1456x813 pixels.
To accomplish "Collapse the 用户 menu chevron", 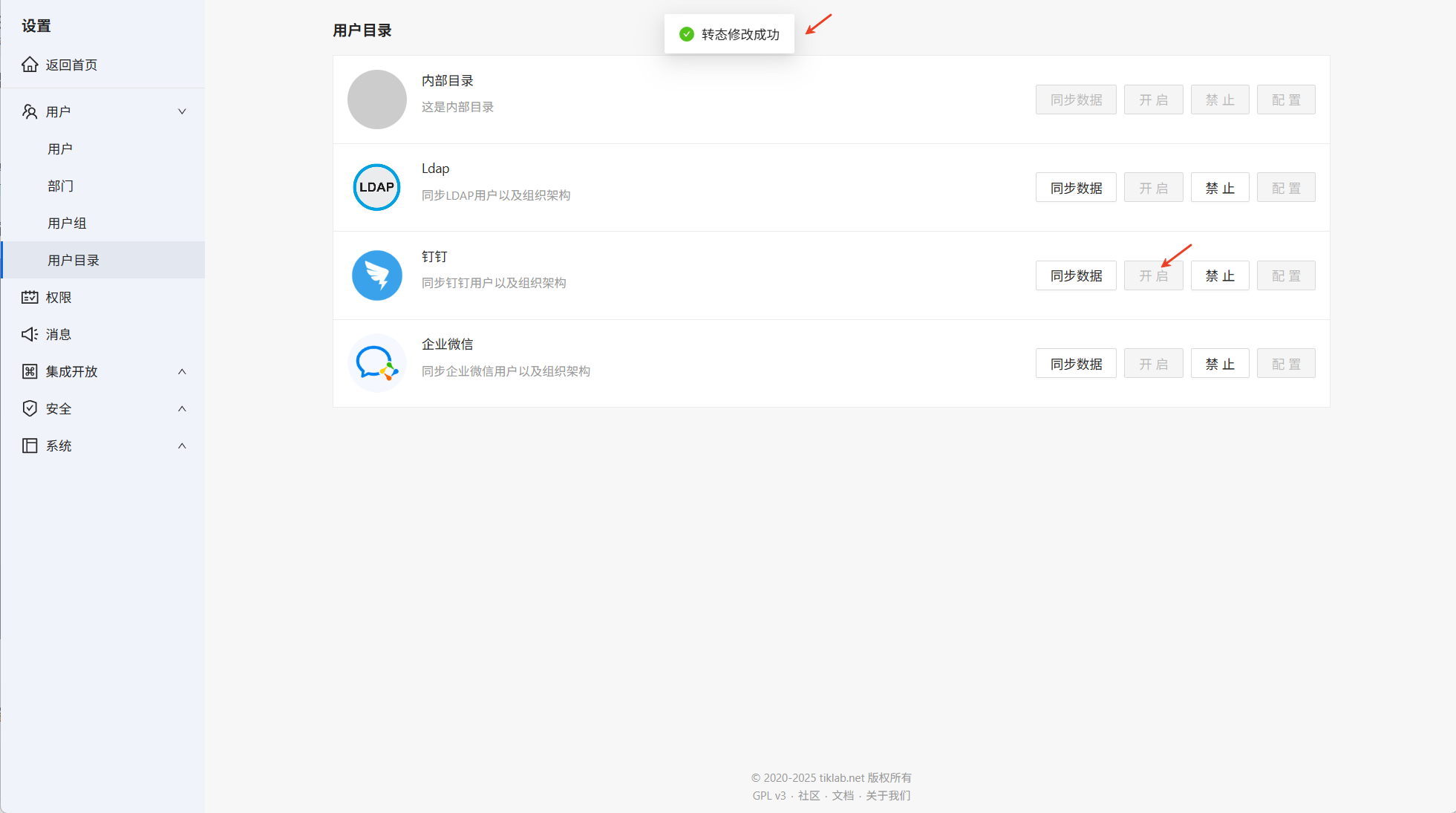I will (x=182, y=111).
